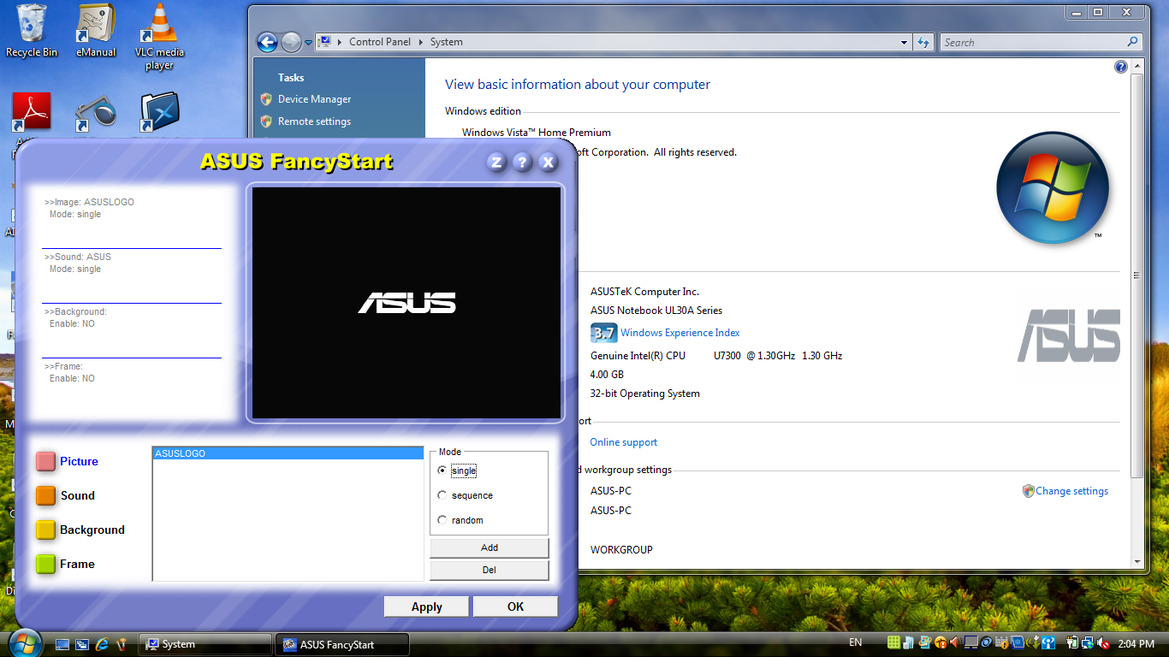Open FancyStart help question mark
The height and width of the screenshot is (657, 1169).
pos(522,162)
